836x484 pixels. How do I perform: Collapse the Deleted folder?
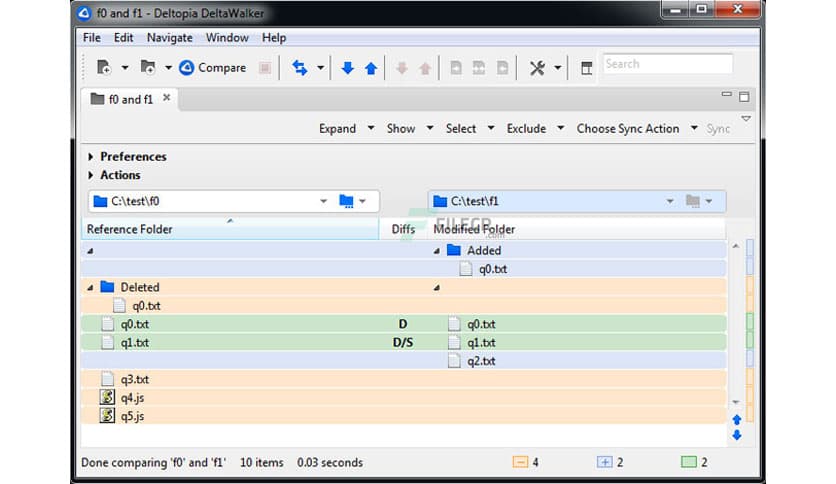90,287
